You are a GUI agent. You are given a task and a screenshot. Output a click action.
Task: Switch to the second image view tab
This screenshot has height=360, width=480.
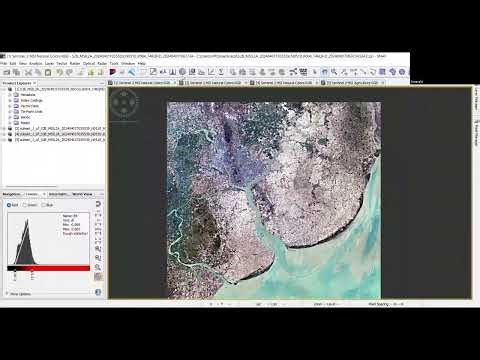(x=213, y=82)
